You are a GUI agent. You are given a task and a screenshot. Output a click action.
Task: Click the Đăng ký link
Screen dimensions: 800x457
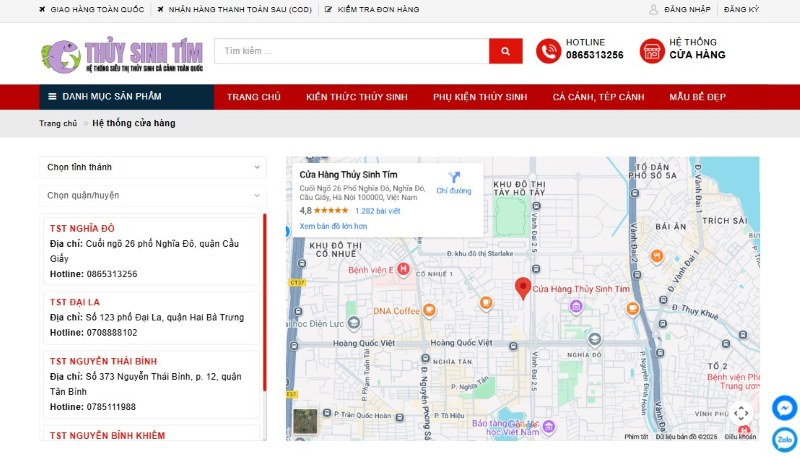[x=741, y=9]
